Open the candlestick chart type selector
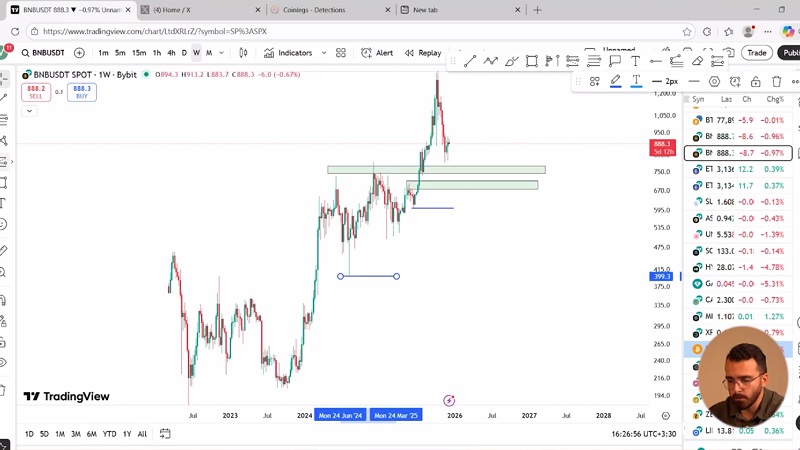The width and height of the screenshot is (800, 450). tap(244, 53)
